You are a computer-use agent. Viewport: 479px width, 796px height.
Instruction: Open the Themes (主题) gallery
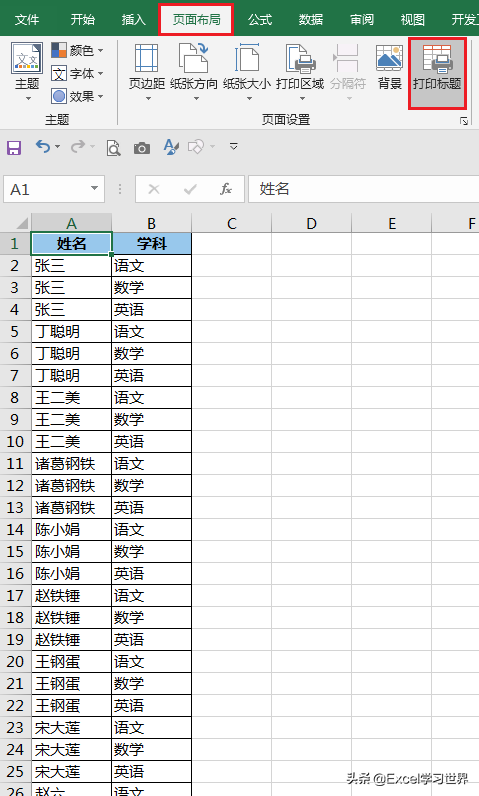click(x=27, y=72)
